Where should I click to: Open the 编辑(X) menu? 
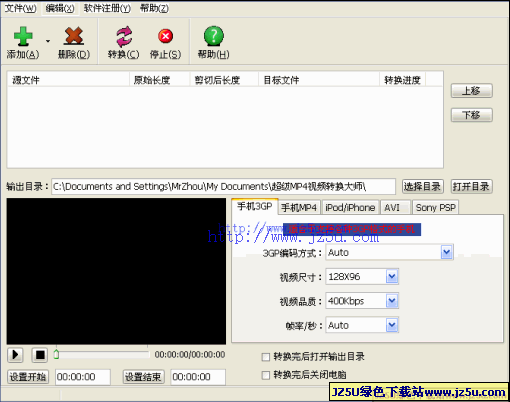tap(60, 8)
